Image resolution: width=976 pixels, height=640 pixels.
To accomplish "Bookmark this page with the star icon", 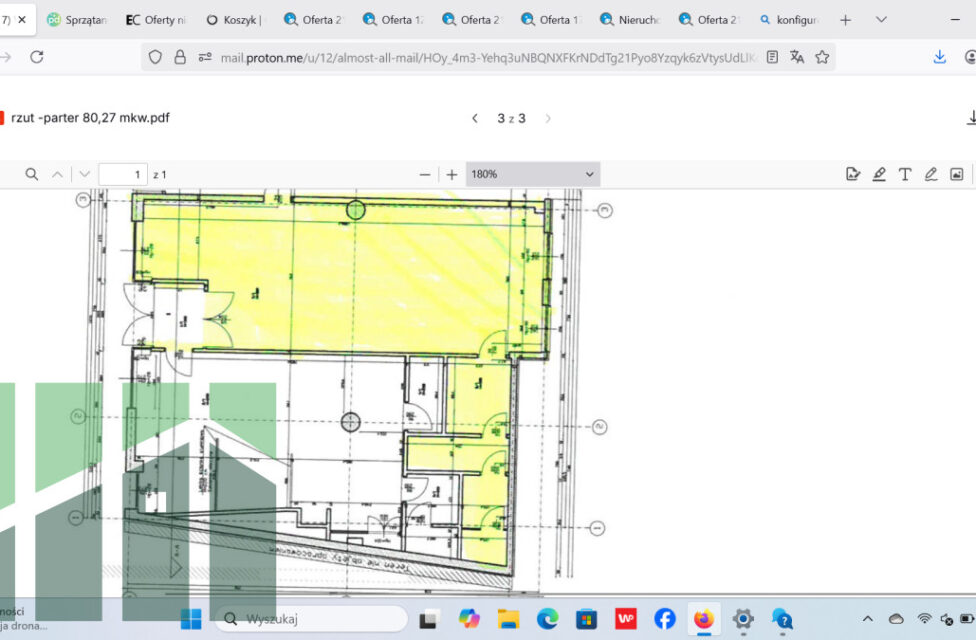I will tap(822, 57).
